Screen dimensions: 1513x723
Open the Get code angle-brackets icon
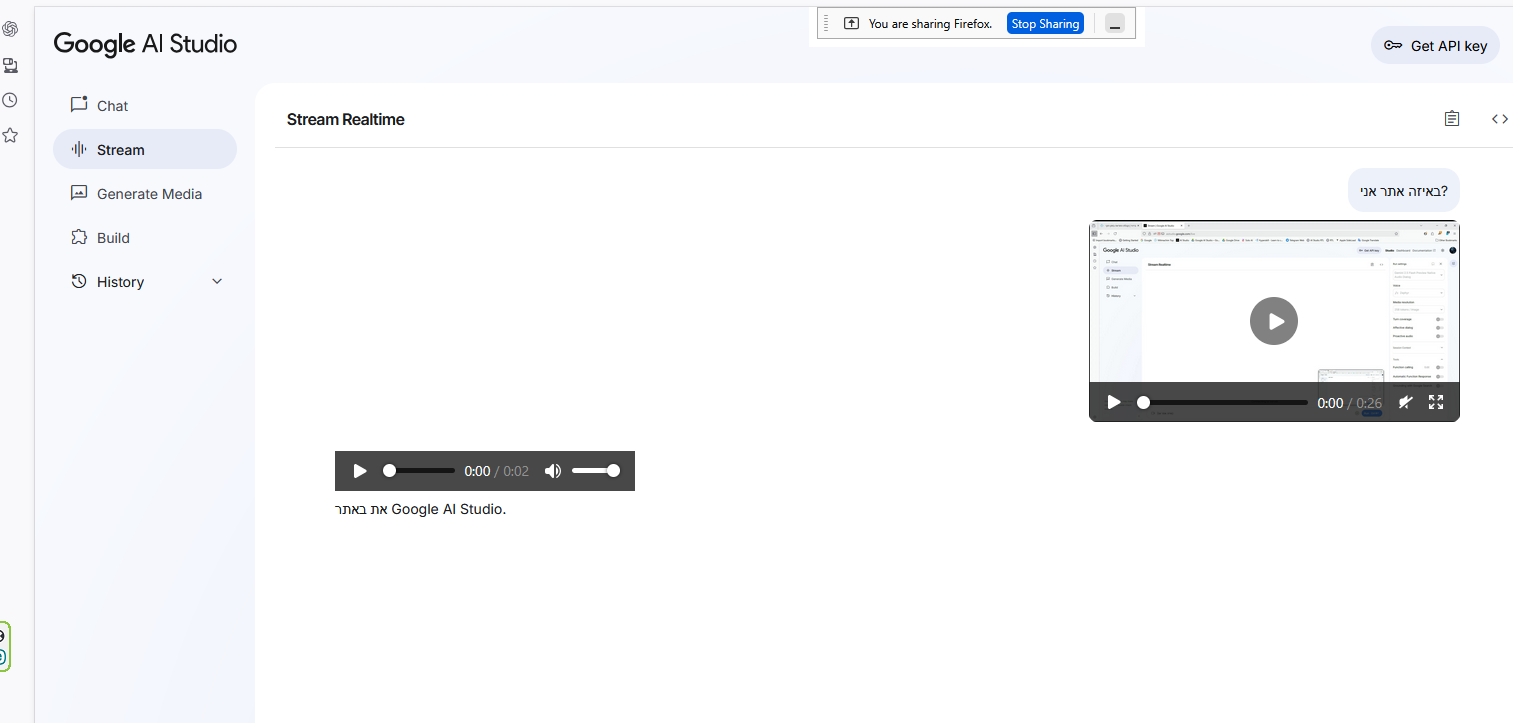1499,119
